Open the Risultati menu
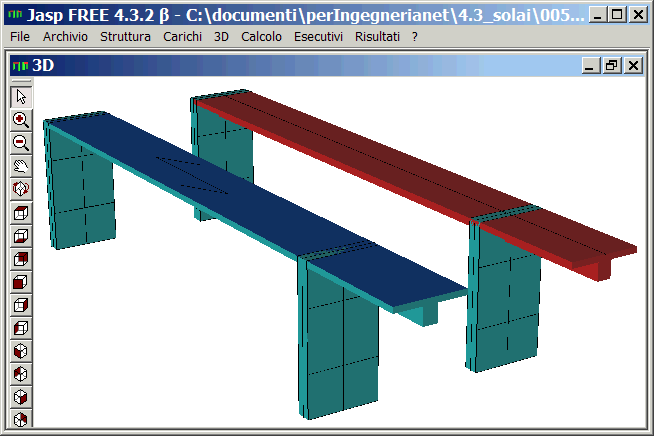 (x=377, y=37)
